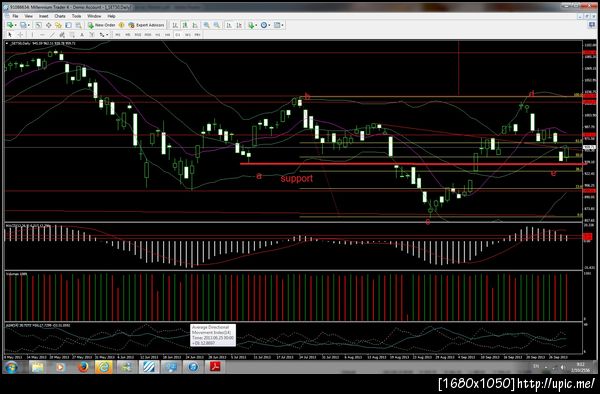Click the red 'support' text label on chart

point(297,179)
